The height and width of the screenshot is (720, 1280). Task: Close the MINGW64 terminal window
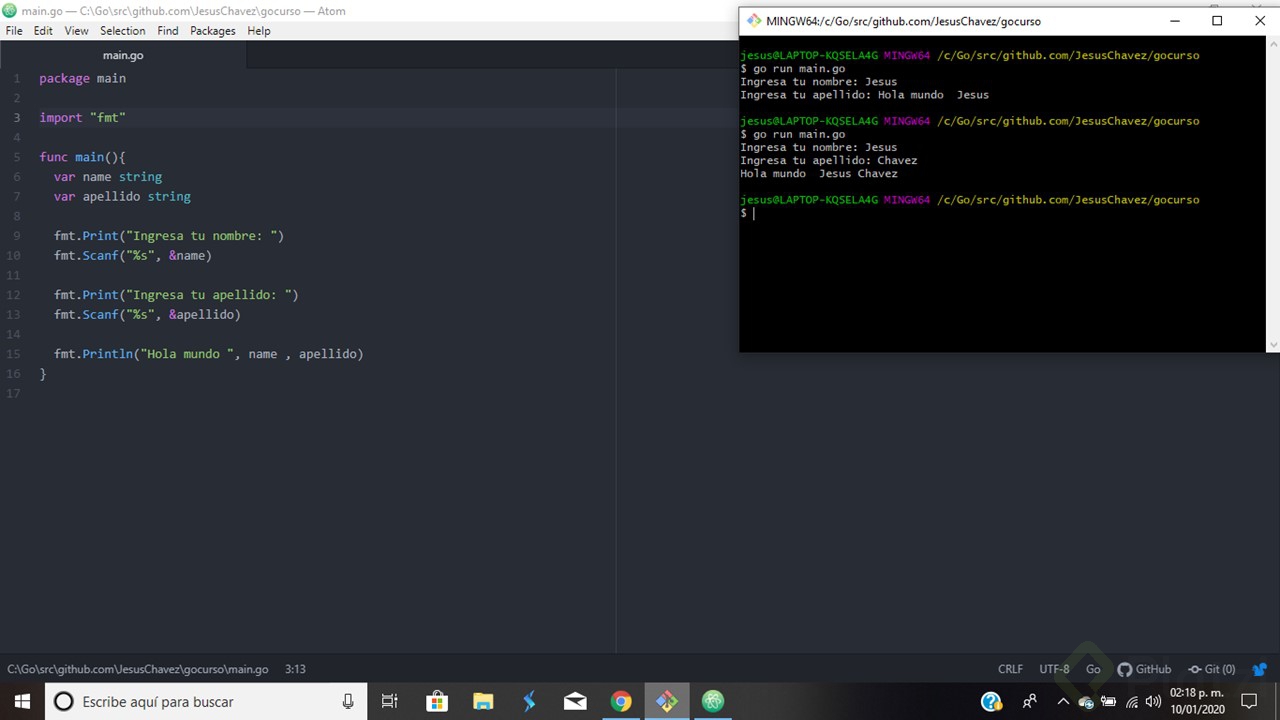1260,21
